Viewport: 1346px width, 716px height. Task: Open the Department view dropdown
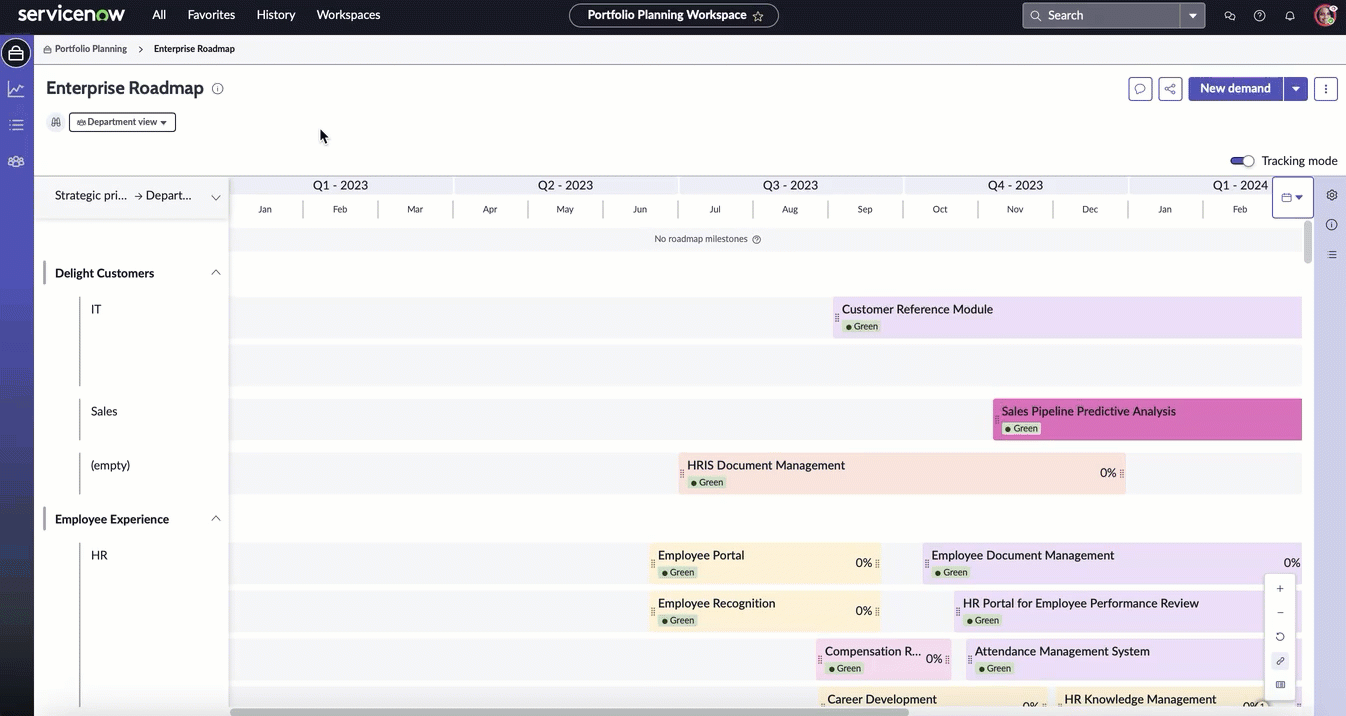(x=122, y=122)
